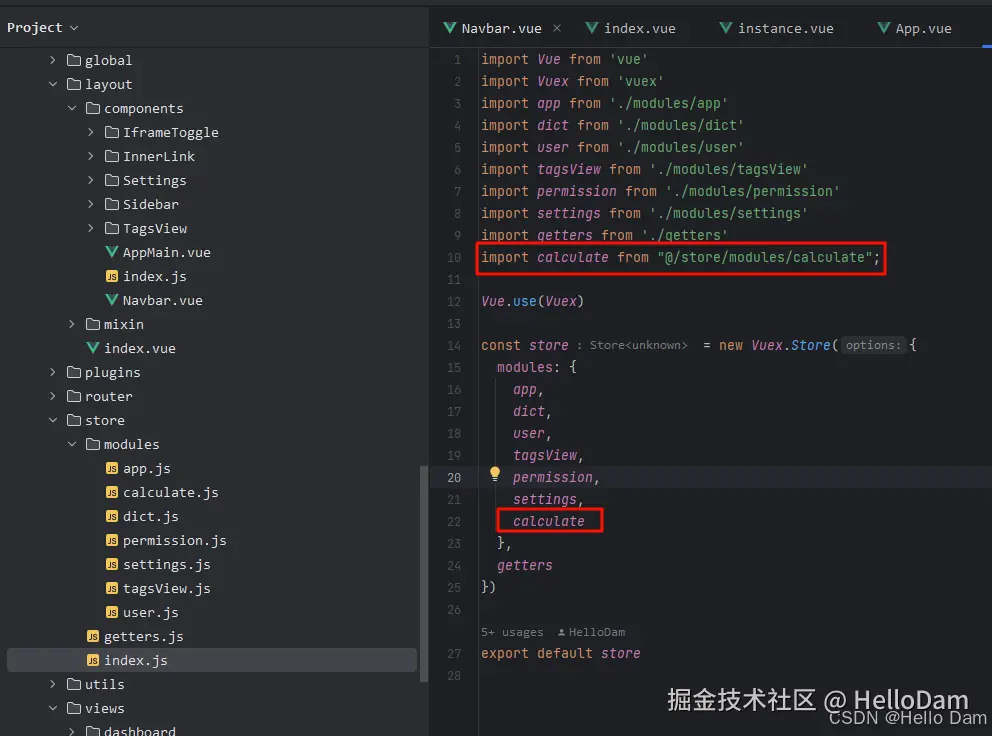
Task: Click the router folder icon
Action: point(74,396)
